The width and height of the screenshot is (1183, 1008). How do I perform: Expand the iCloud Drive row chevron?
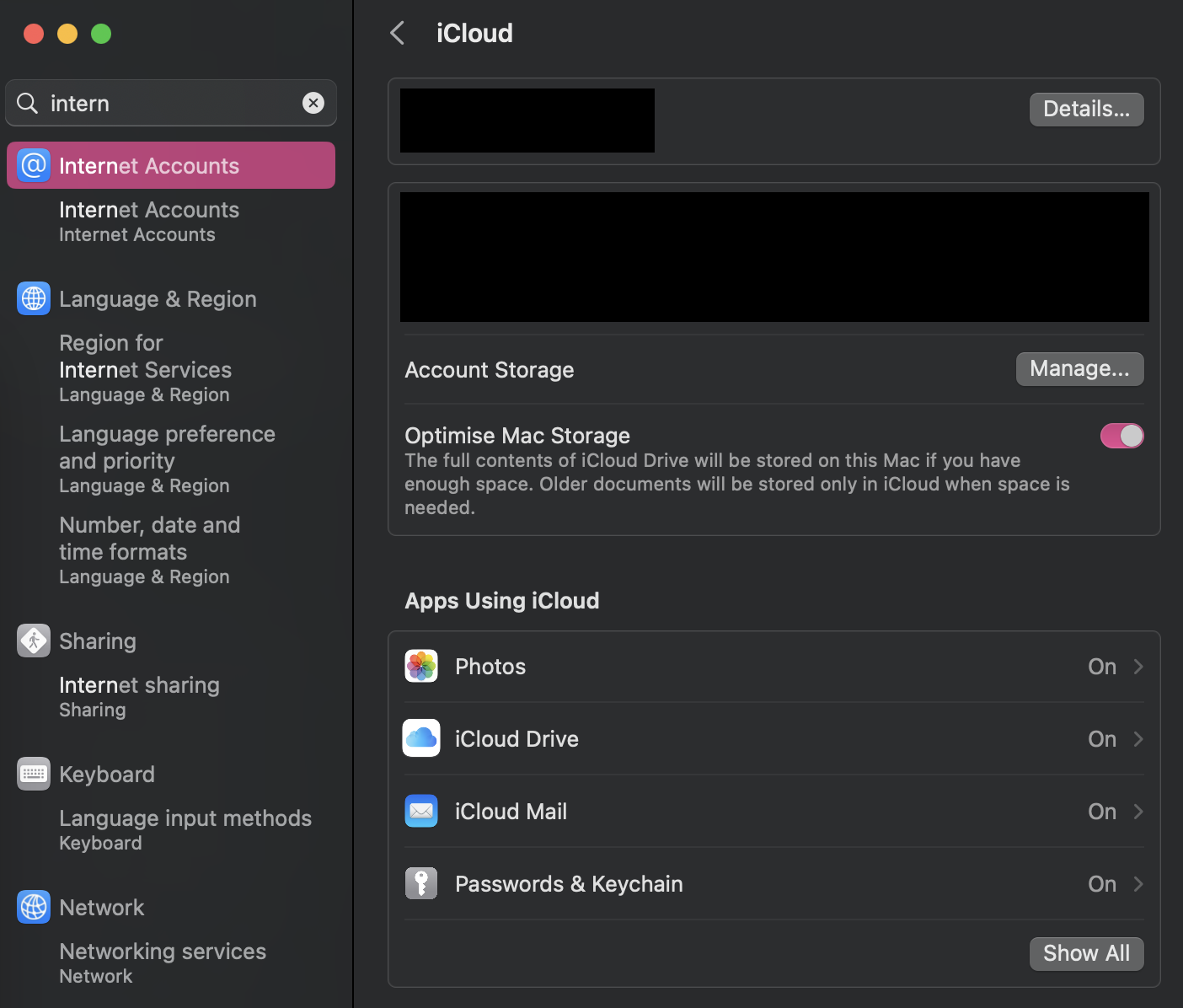pos(1138,739)
